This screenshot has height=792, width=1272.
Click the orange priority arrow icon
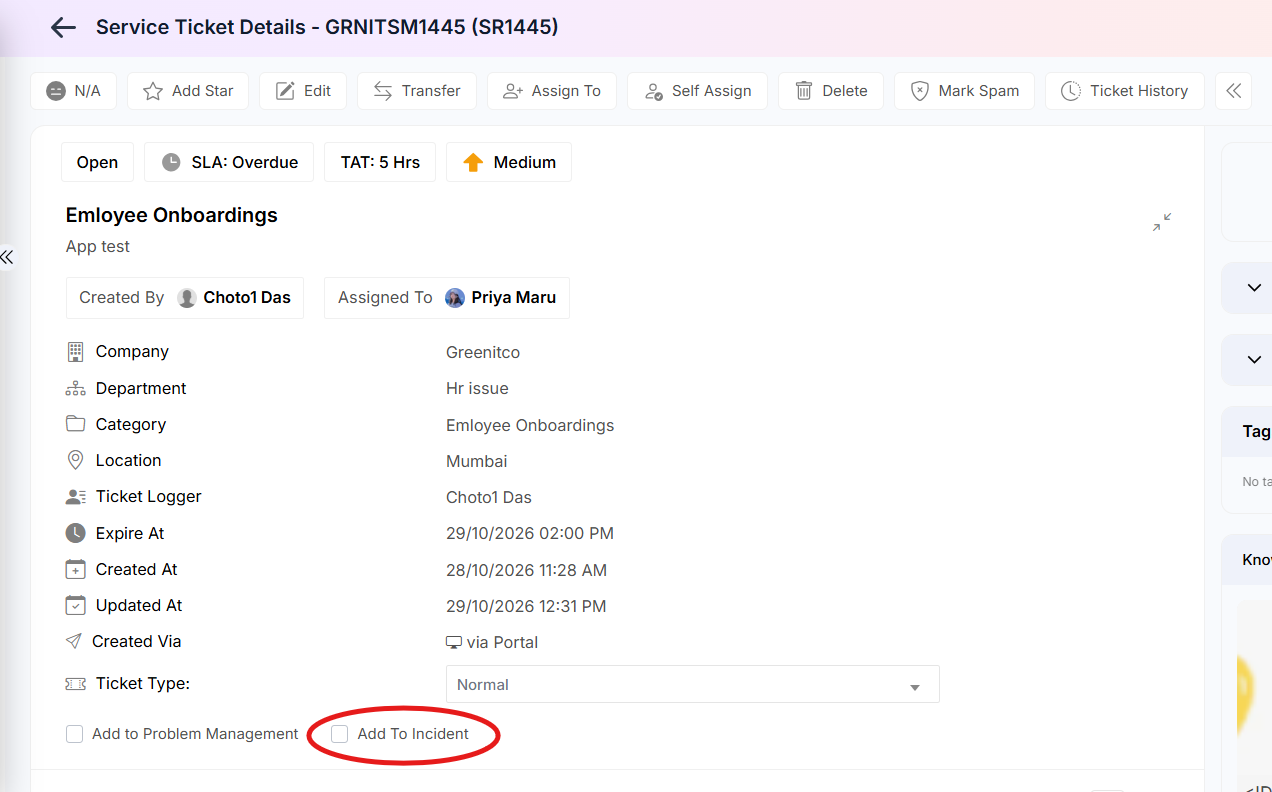(x=473, y=162)
